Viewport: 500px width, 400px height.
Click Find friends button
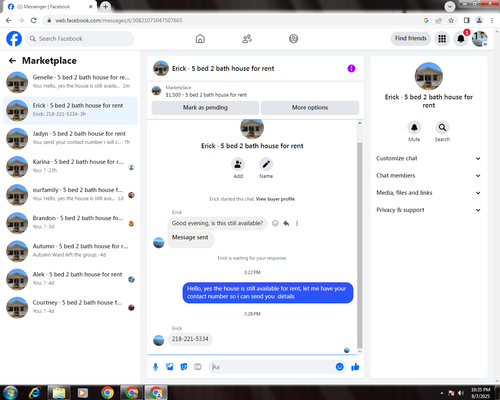pos(411,38)
